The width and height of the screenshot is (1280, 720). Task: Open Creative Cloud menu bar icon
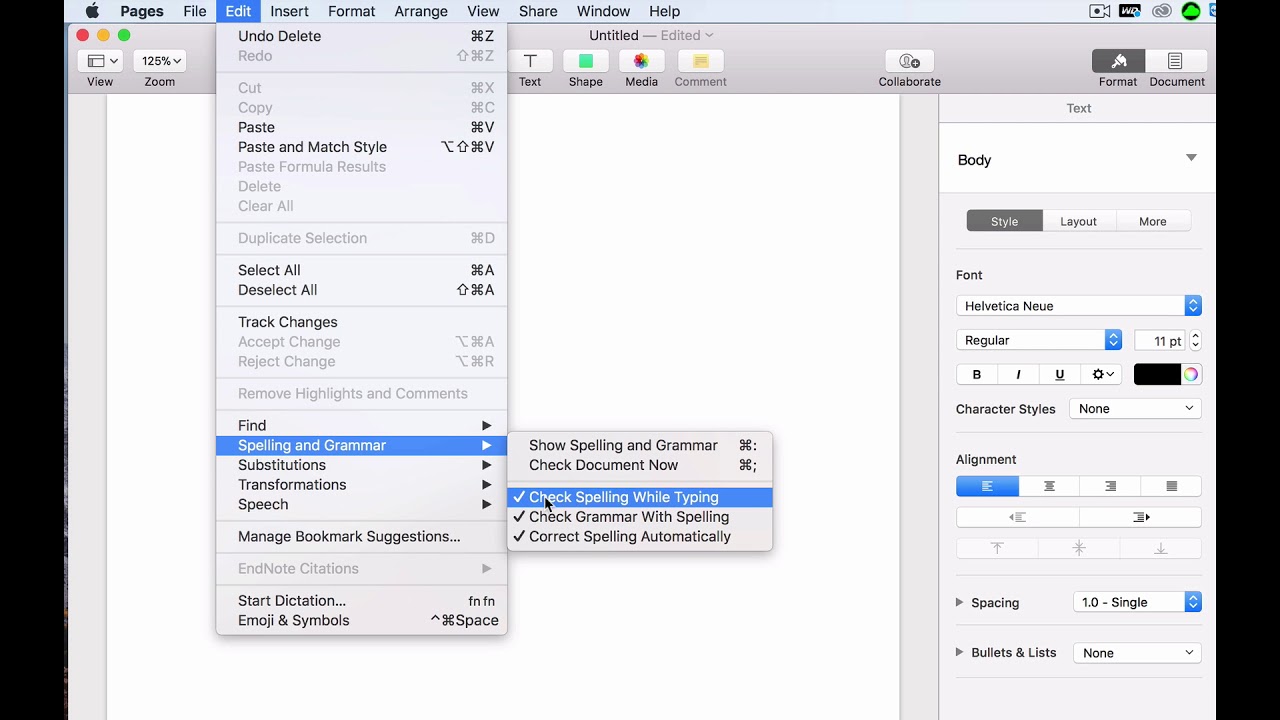pyautogui.click(x=1161, y=11)
